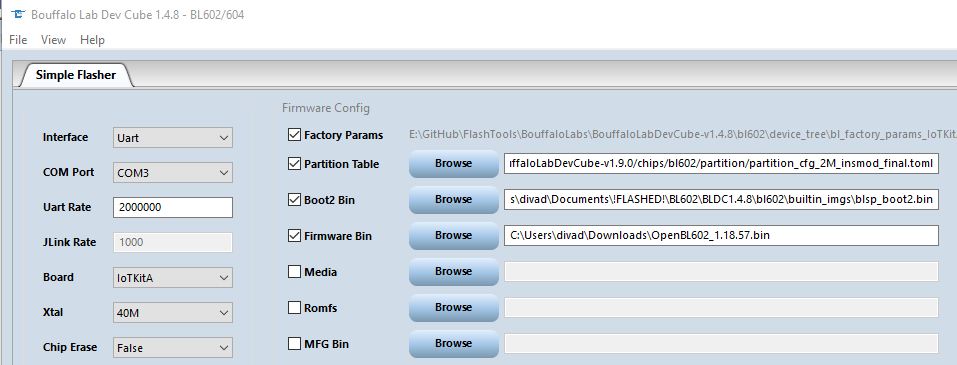Check the Romfs checkbox
The width and height of the screenshot is (957, 365).
(294, 308)
